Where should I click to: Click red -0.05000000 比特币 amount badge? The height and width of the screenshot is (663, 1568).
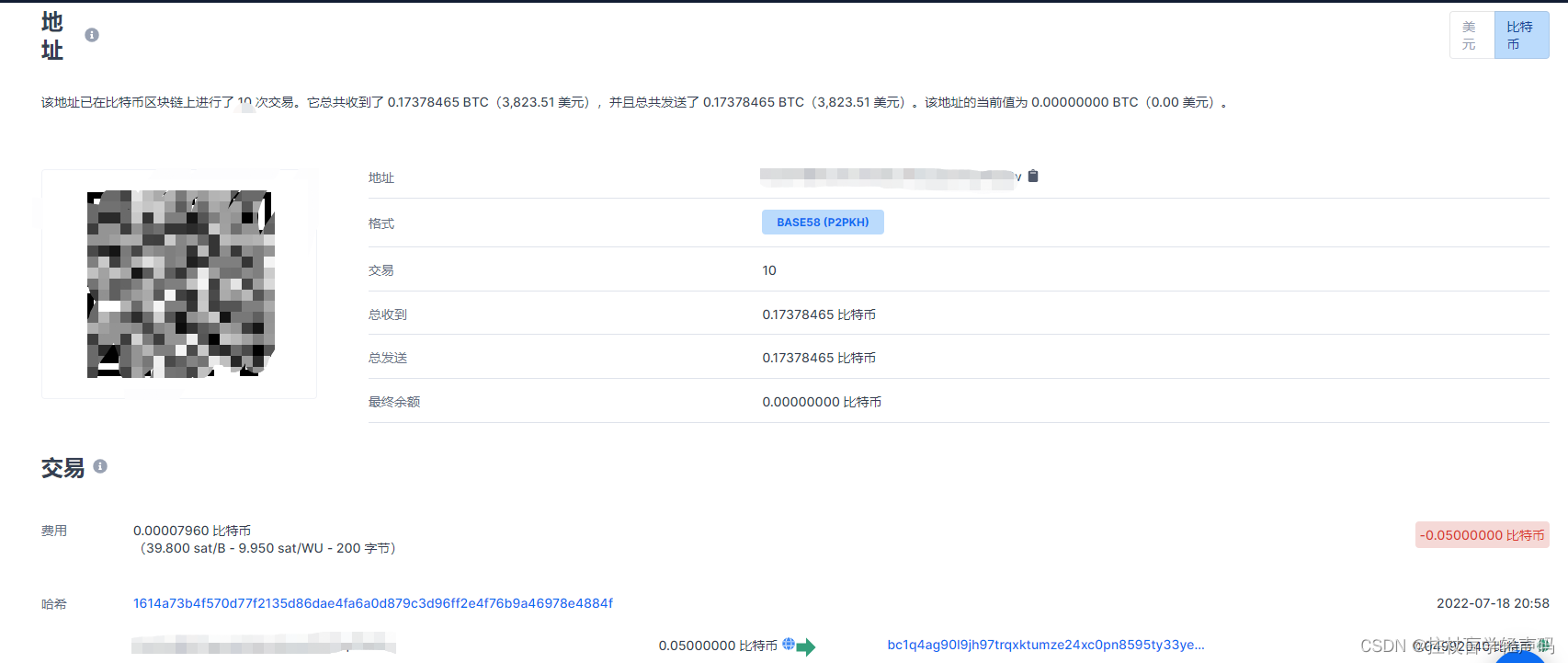1482,535
